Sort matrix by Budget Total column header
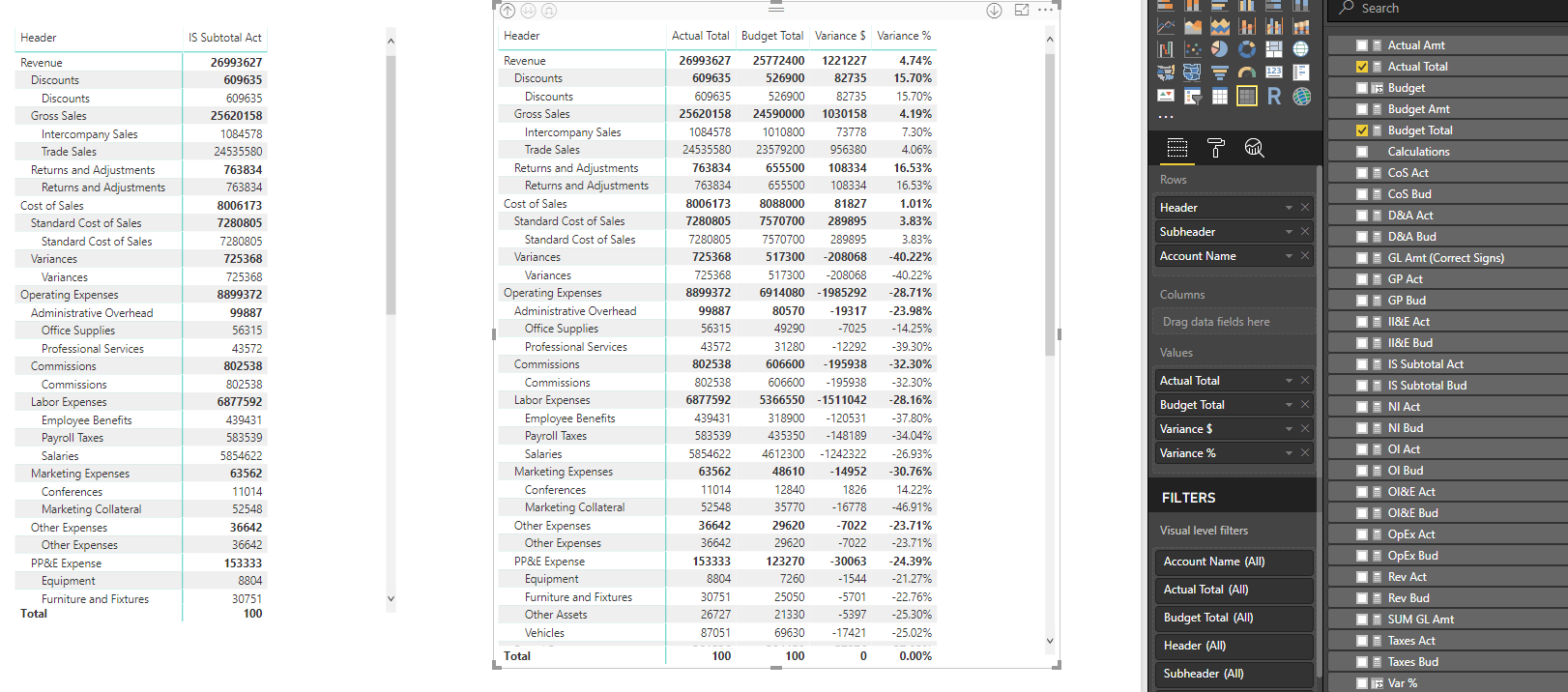The height and width of the screenshot is (692, 1568). [x=772, y=36]
